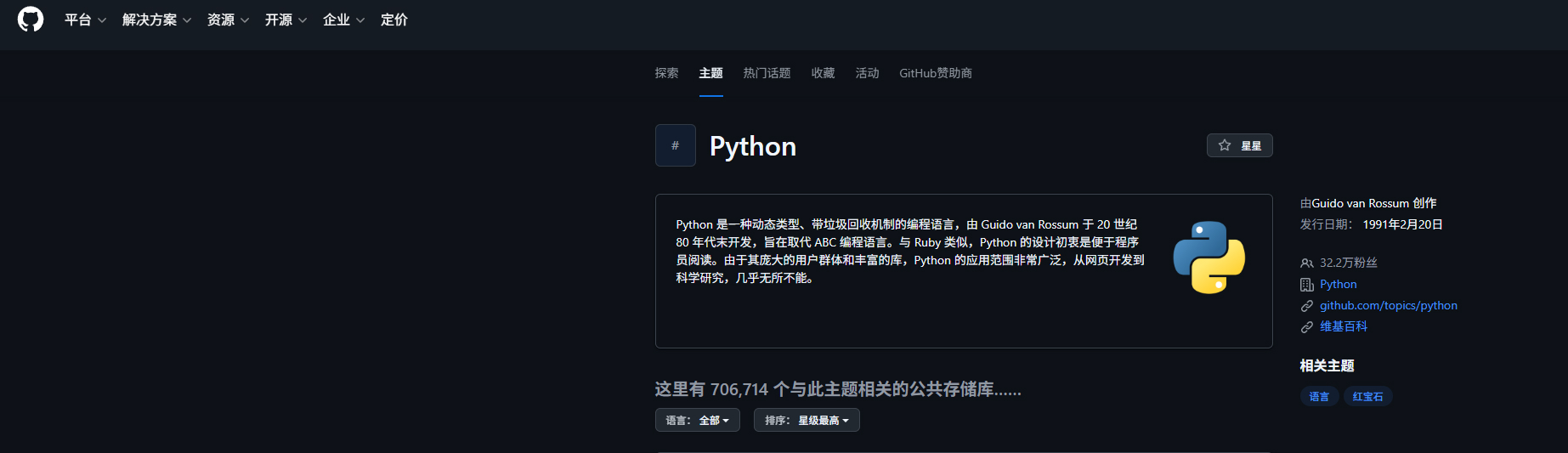This screenshot has width=1568, height=453.
Task: Click the organization building icon beside Python link
Action: [1307, 284]
